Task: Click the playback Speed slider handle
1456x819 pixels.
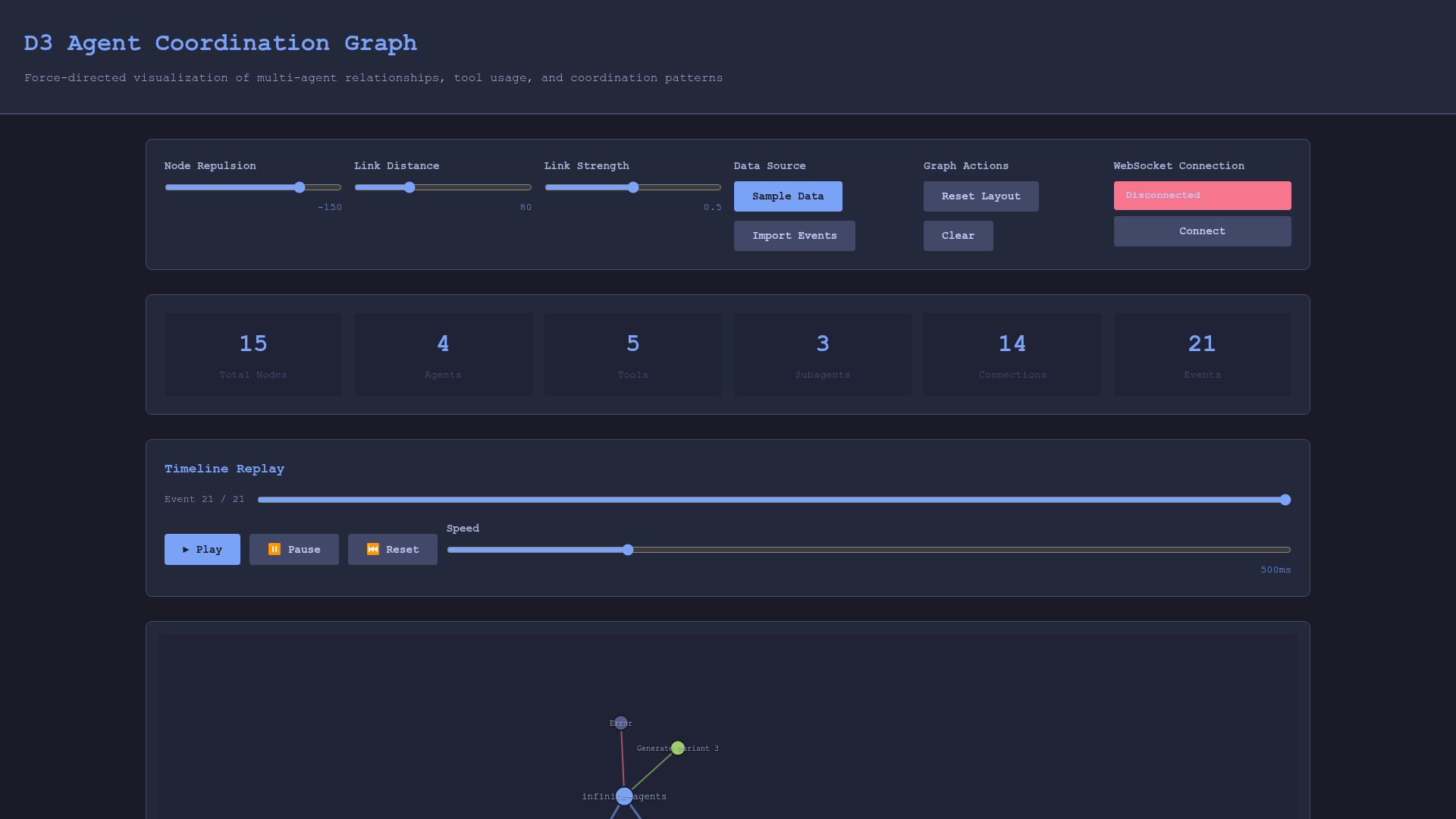Action: point(628,550)
